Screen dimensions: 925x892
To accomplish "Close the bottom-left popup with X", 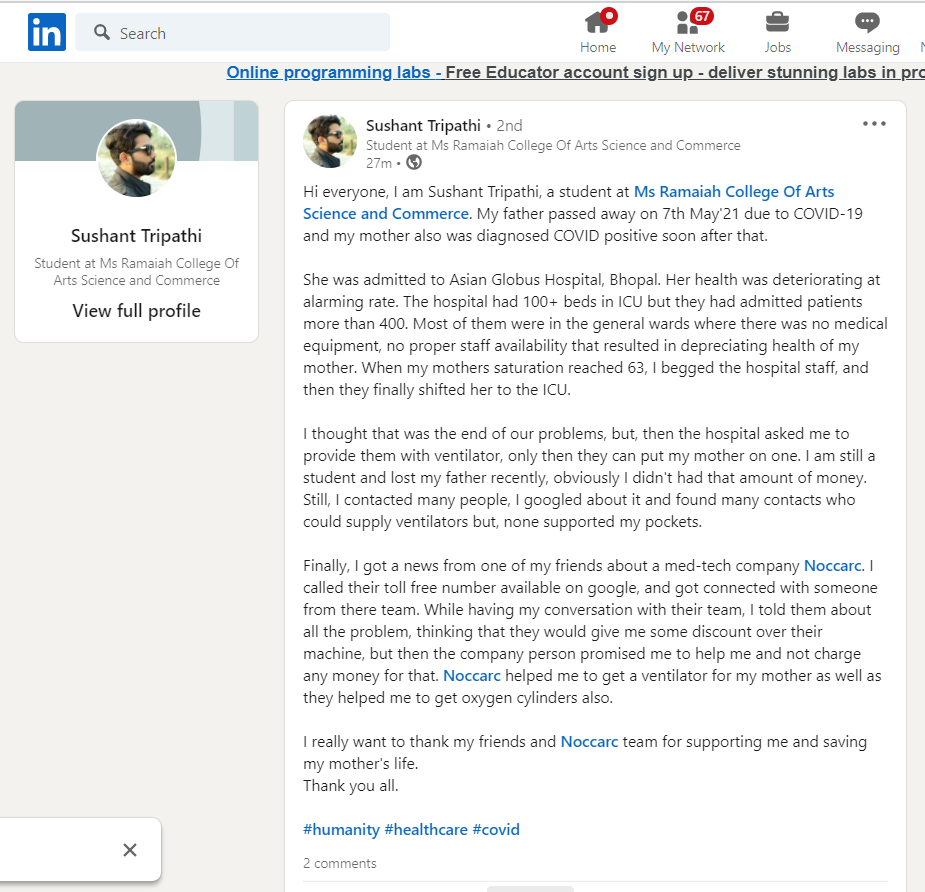I will click(130, 850).
